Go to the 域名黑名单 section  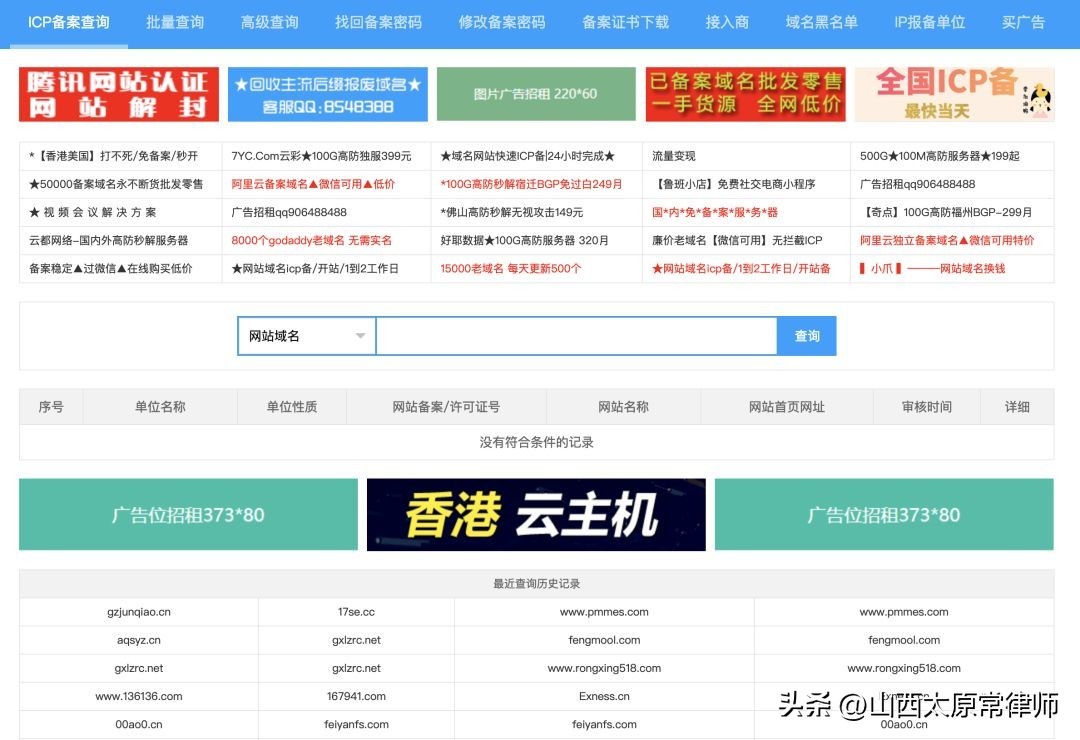(x=822, y=22)
